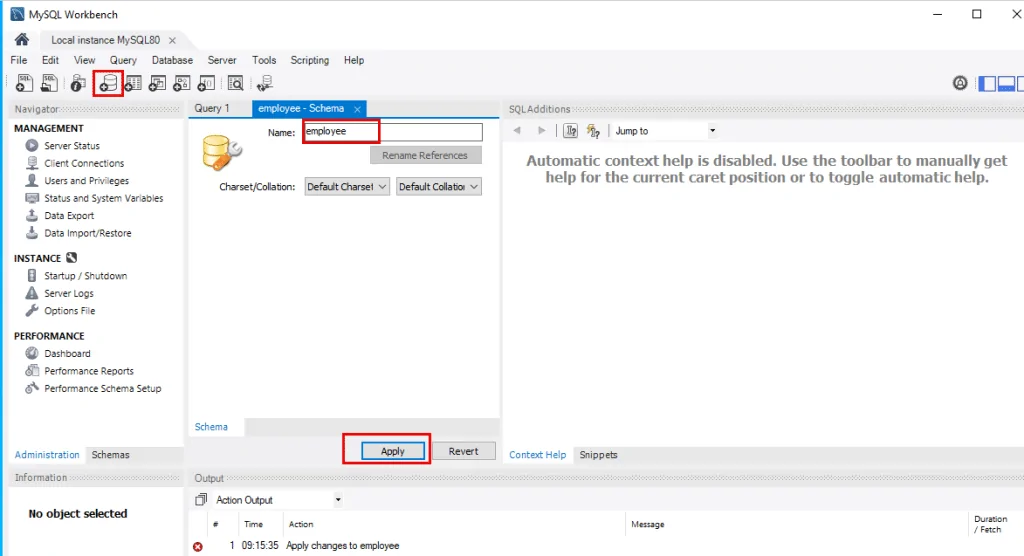Viewport: 1024px width, 556px height.
Task: Switch to the Schemas navigator tab
Action: tap(110, 455)
